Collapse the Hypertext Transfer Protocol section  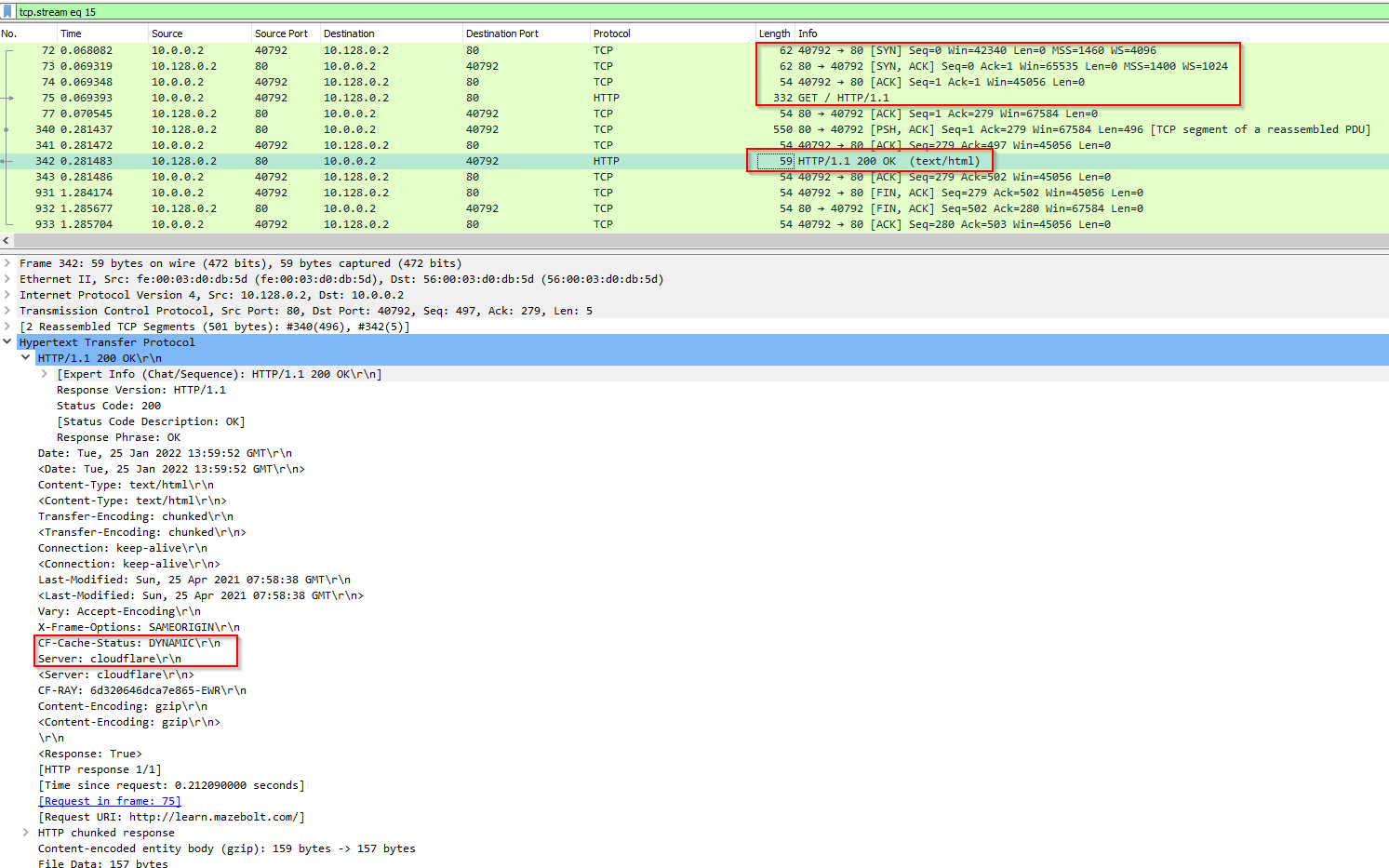click(x=7, y=341)
